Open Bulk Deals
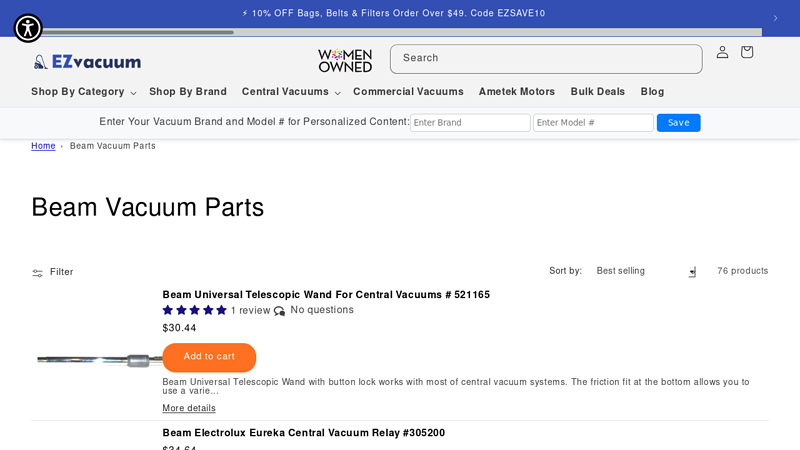This screenshot has height=450, width=800. tap(597, 92)
